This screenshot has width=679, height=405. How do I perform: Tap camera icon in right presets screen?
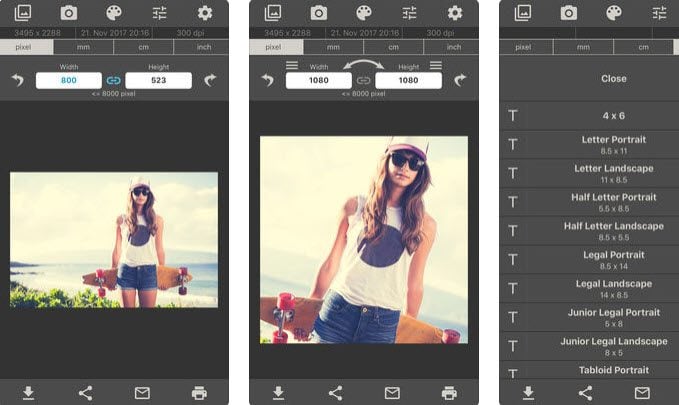(x=569, y=13)
